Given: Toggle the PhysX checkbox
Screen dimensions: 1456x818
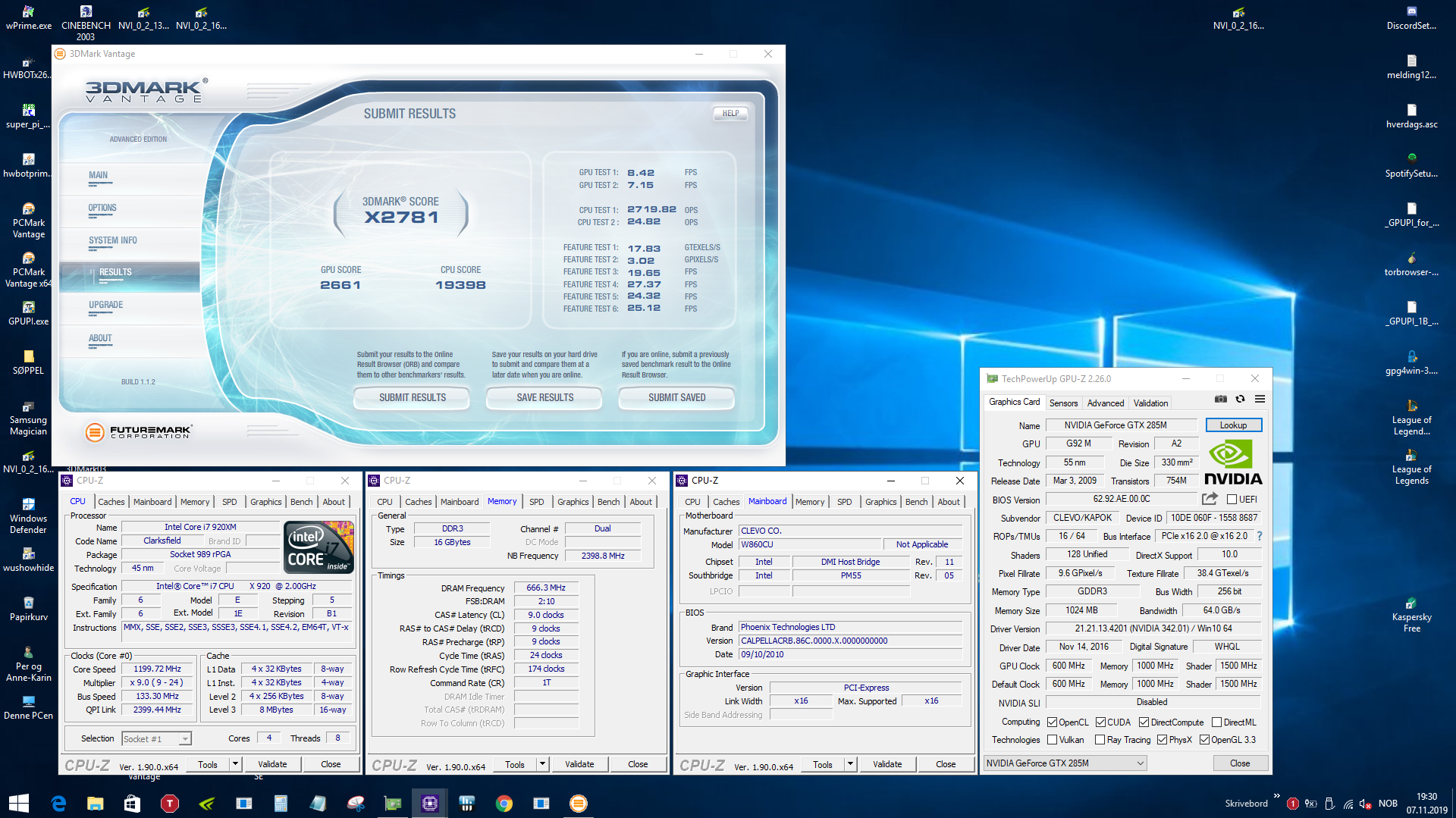Looking at the screenshot, I should [1163, 739].
